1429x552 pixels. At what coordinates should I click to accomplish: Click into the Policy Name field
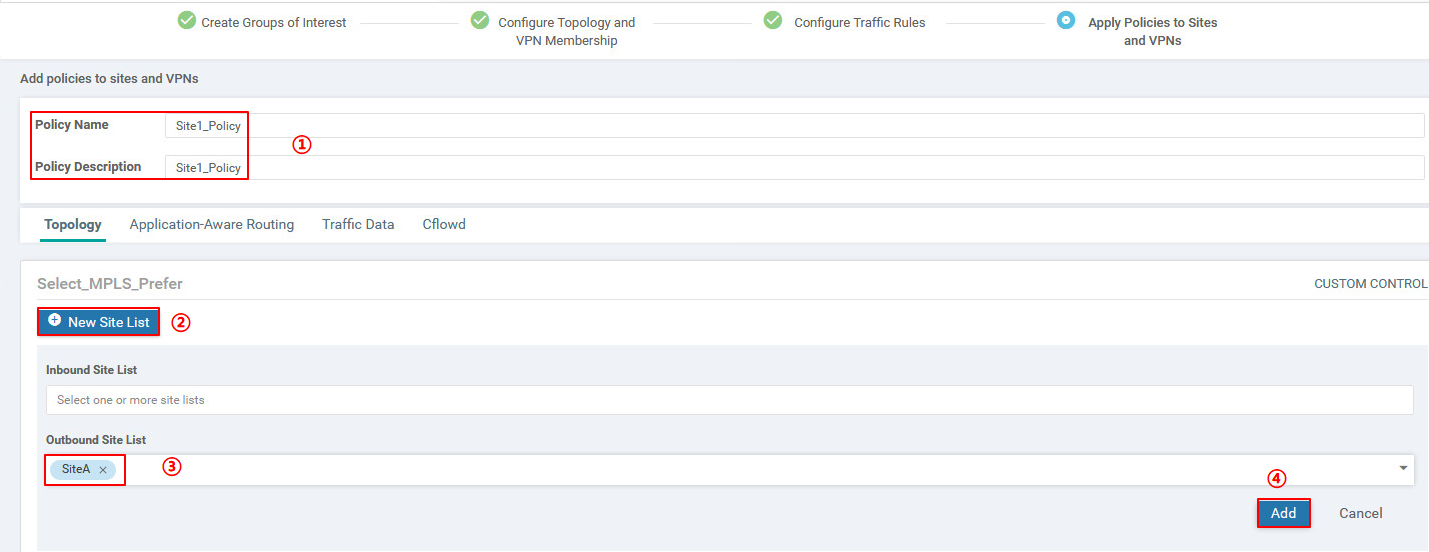point(794,126)
